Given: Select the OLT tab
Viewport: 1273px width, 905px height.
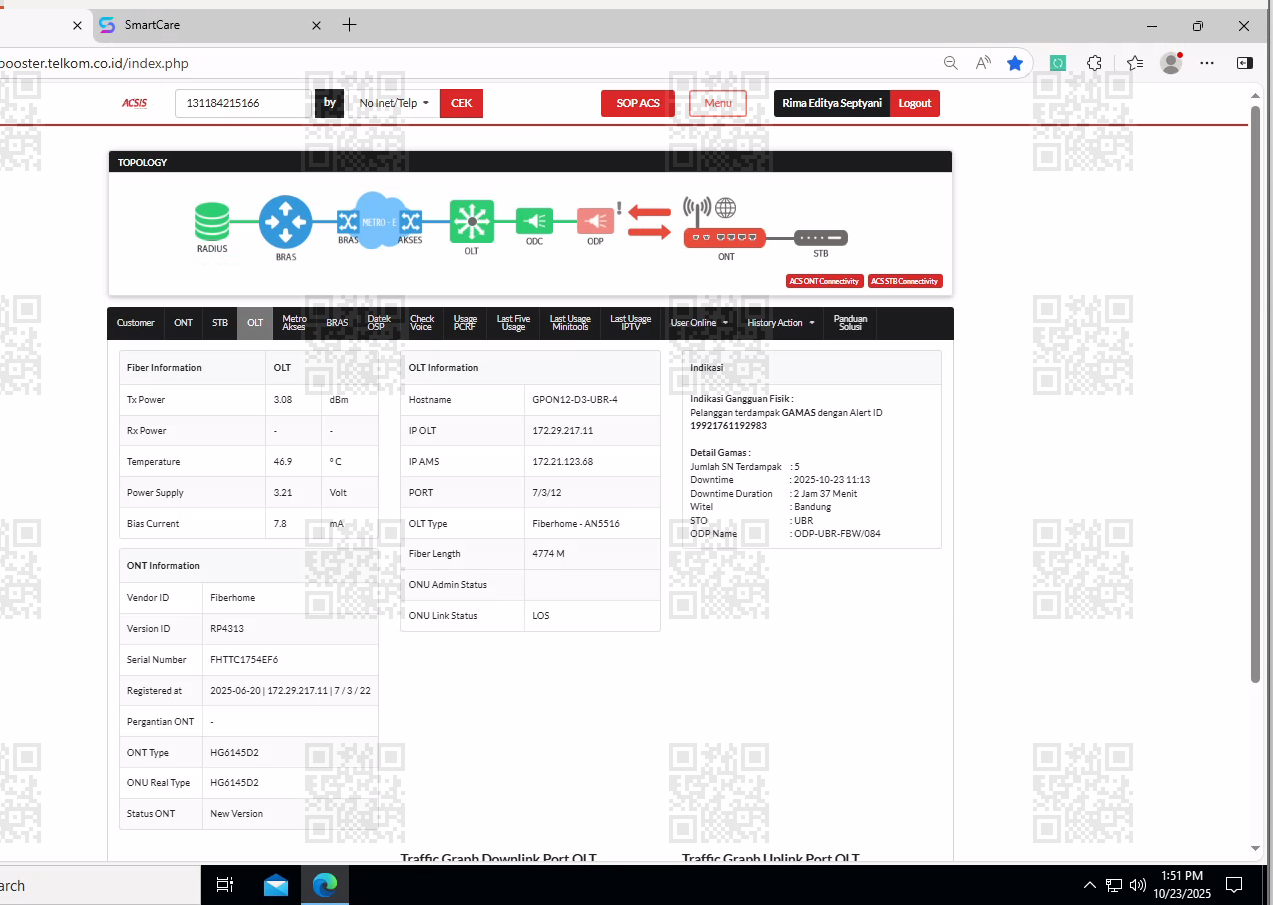Looking at the screenshot, I should pos(255,323).
